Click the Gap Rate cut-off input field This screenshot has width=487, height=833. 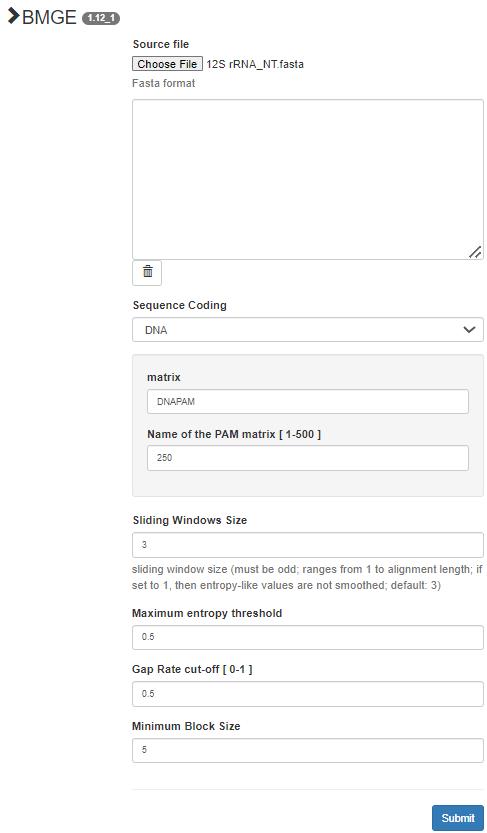(x=308, y=694)
